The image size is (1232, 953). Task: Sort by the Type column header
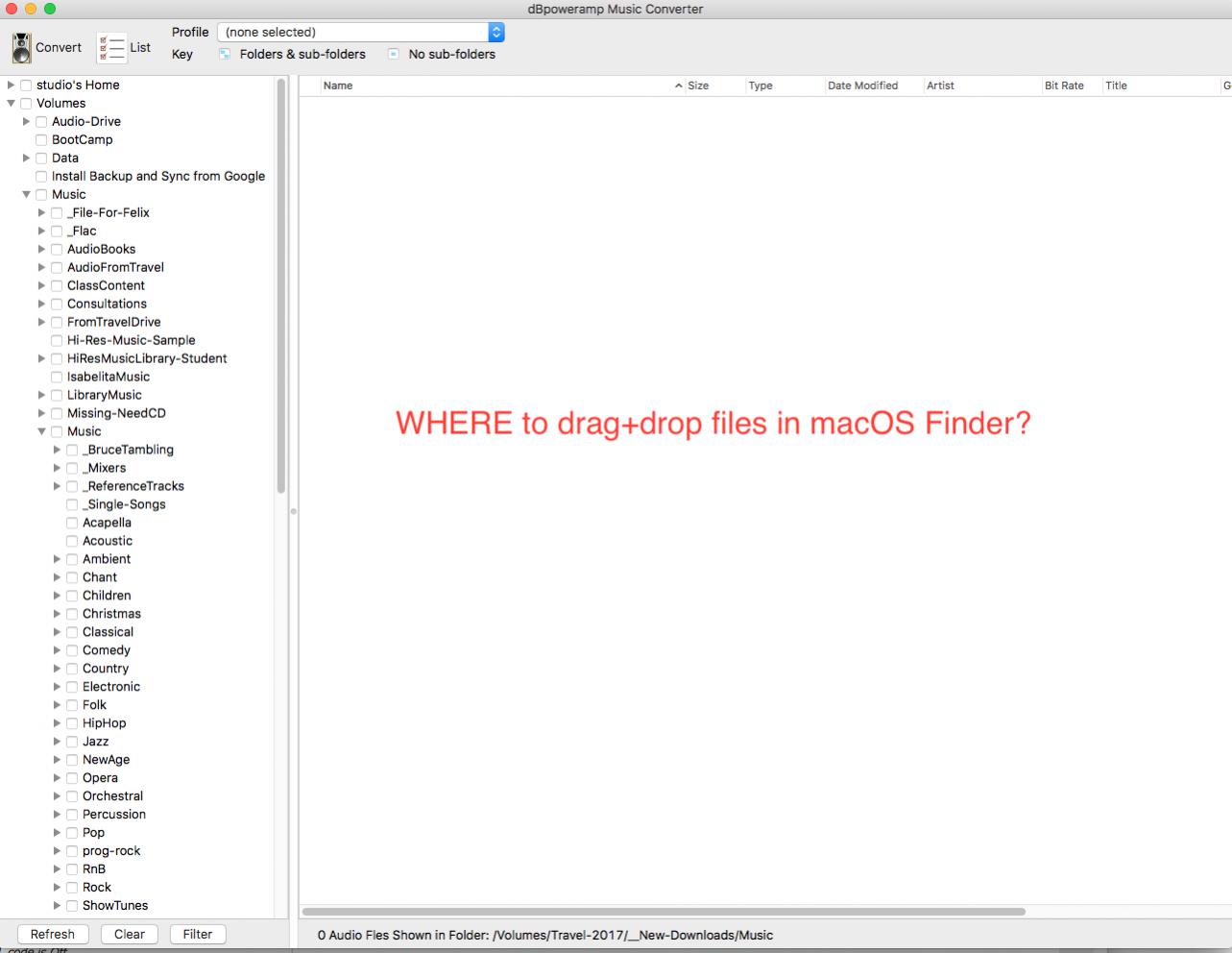click(784, 86)
